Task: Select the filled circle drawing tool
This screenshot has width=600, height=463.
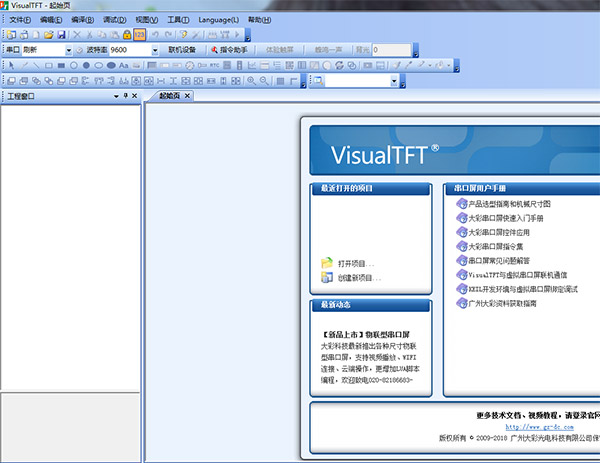Action: 86,65
